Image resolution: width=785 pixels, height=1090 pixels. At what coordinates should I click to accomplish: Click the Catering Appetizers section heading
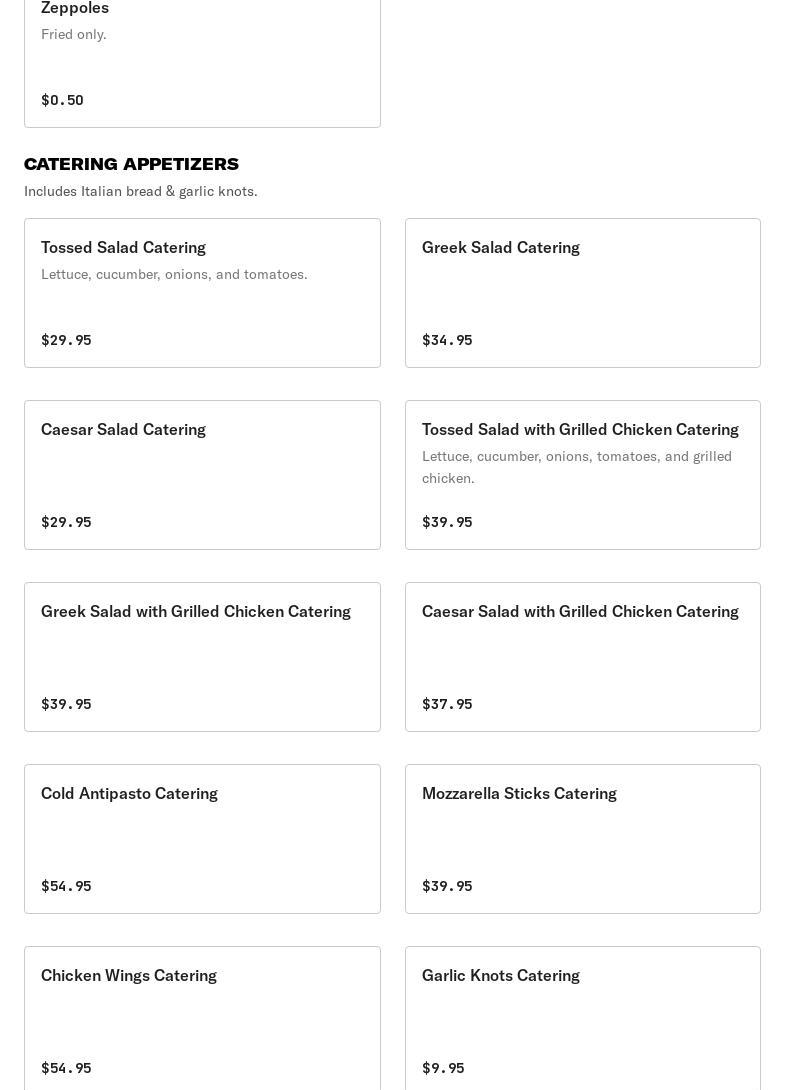pos(131,164)
